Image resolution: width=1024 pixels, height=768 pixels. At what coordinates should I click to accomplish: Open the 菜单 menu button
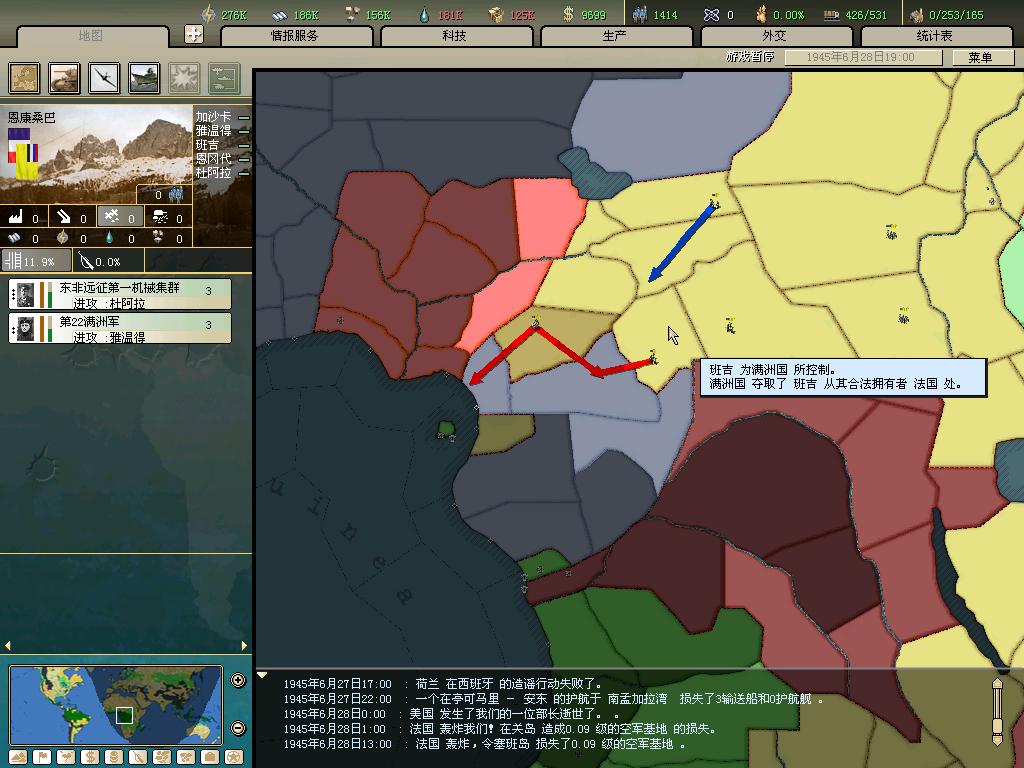tap(980, 57)
